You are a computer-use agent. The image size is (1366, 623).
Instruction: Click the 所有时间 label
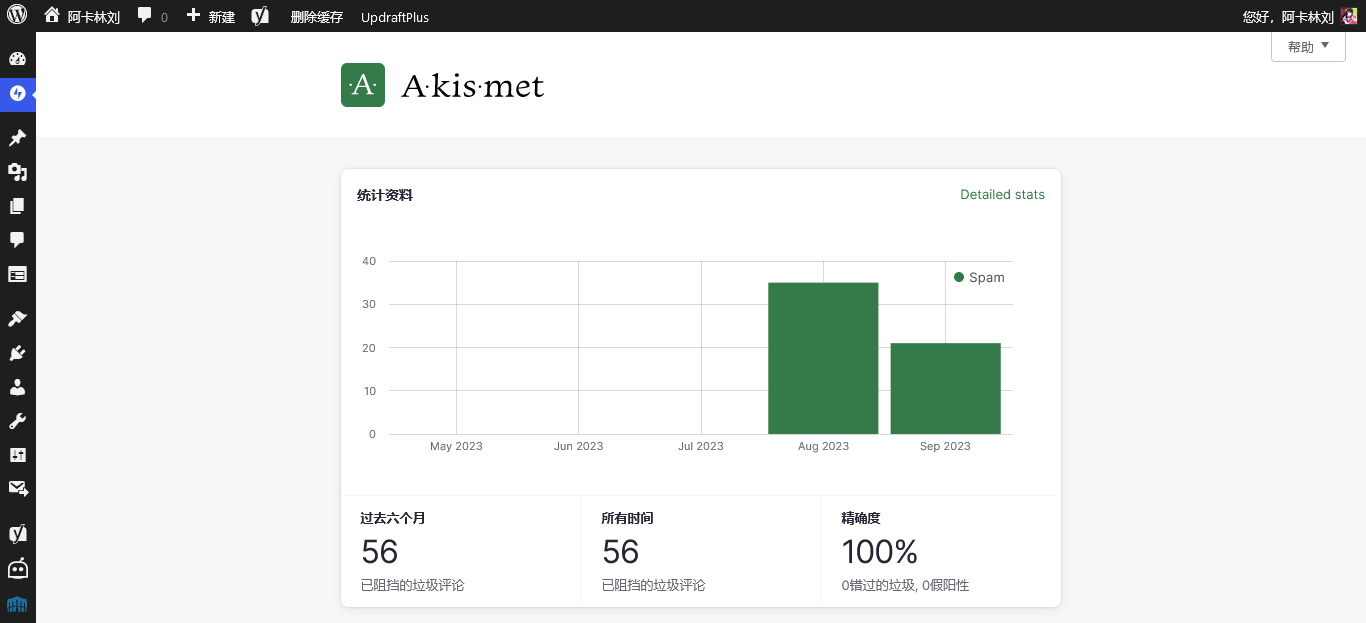click(x=628, y=518)
